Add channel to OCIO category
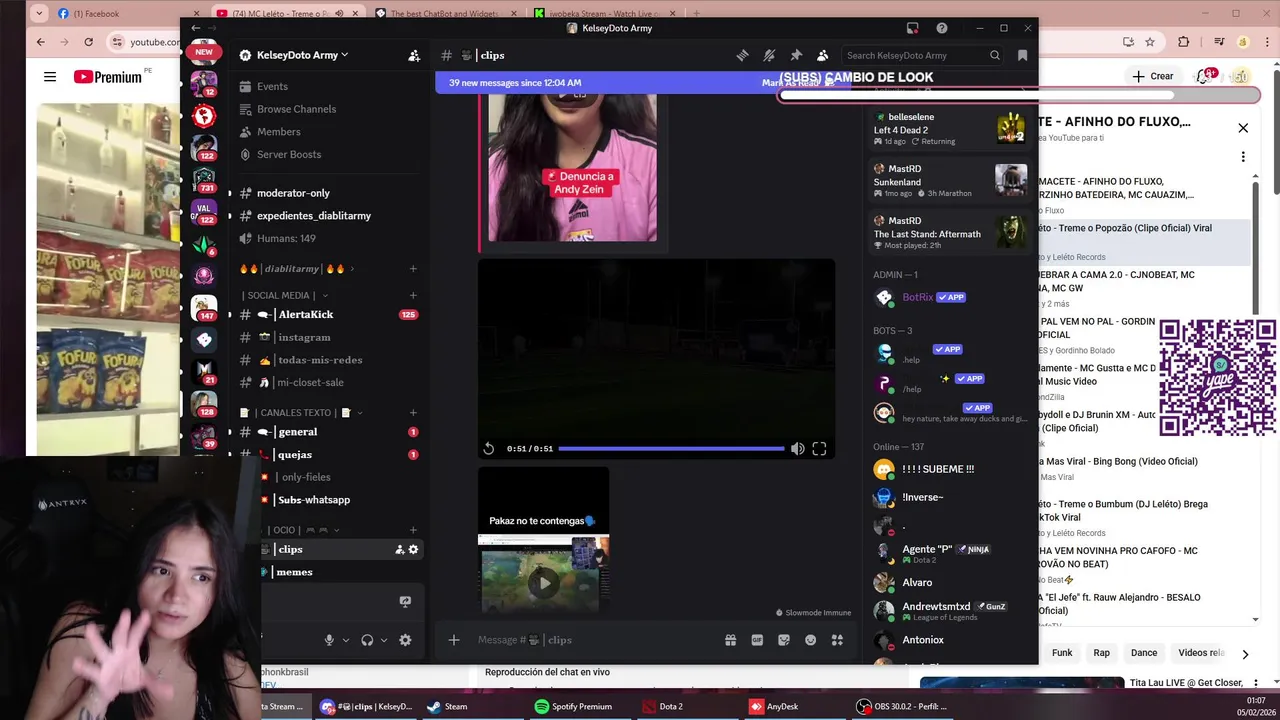The width and height of the screenshot is (1280, 720). pos(413,530)
